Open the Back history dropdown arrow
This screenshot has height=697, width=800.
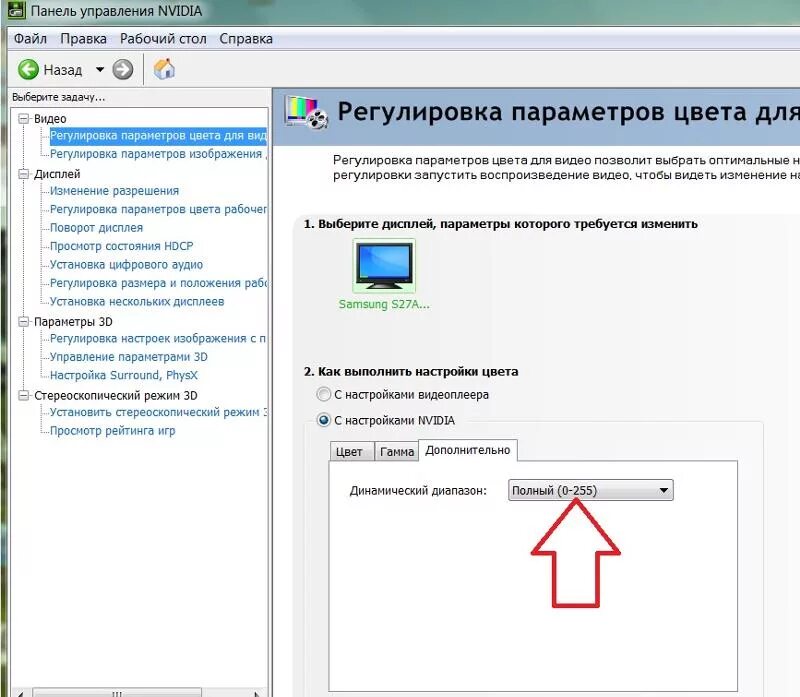(100, 69)
